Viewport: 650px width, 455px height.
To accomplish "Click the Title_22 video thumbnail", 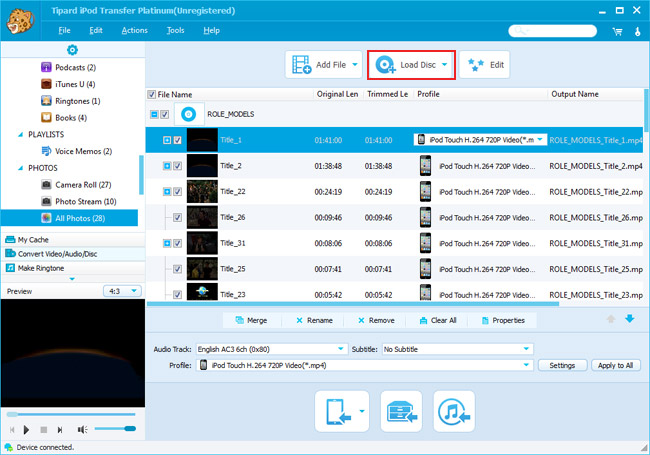I will click(x=202, y=191).
